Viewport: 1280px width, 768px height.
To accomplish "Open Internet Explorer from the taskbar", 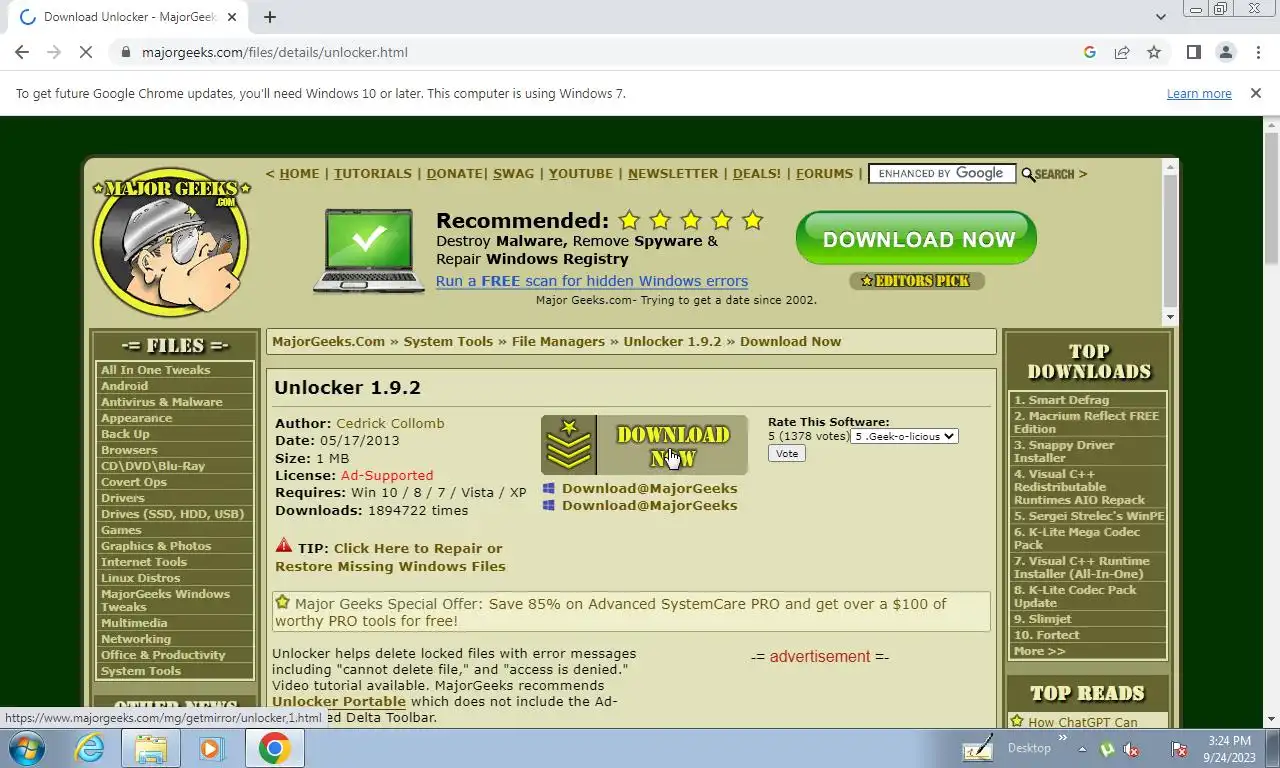I will tap(90, 748).
